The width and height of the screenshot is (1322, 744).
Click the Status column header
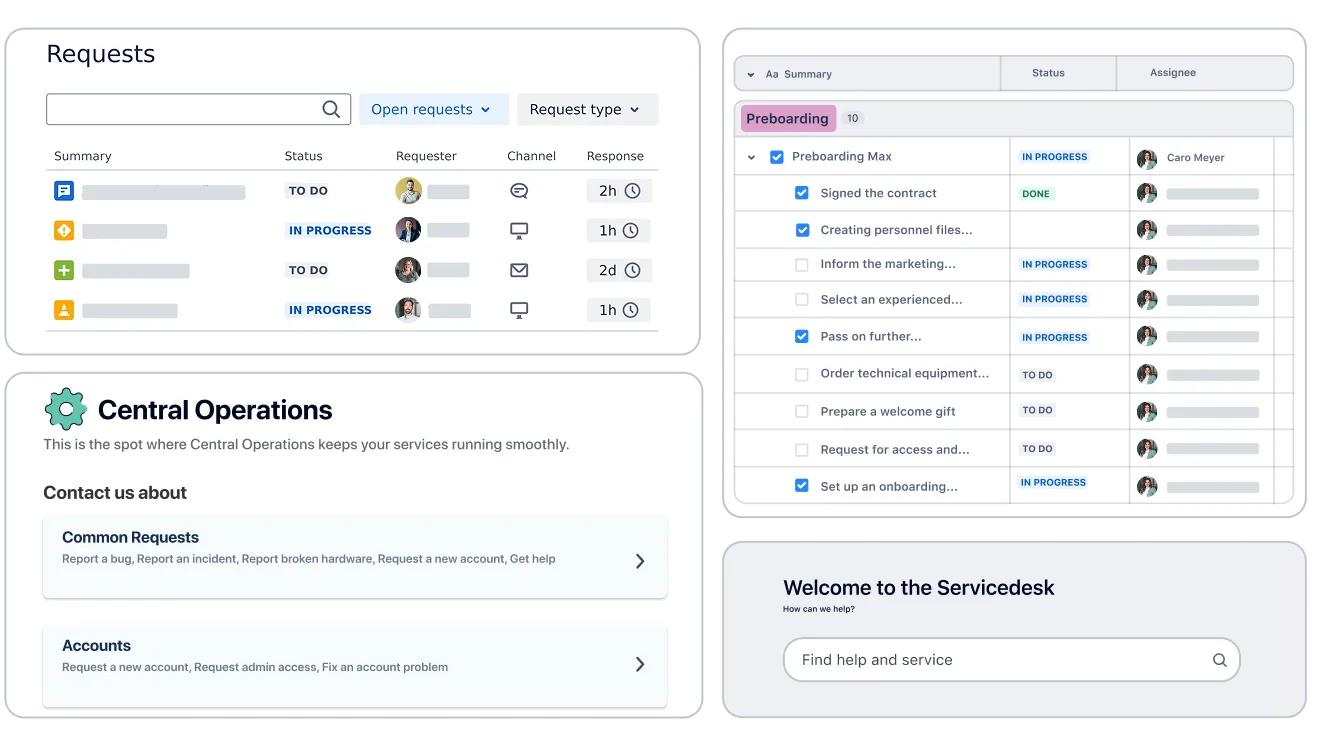(1047, 72)
